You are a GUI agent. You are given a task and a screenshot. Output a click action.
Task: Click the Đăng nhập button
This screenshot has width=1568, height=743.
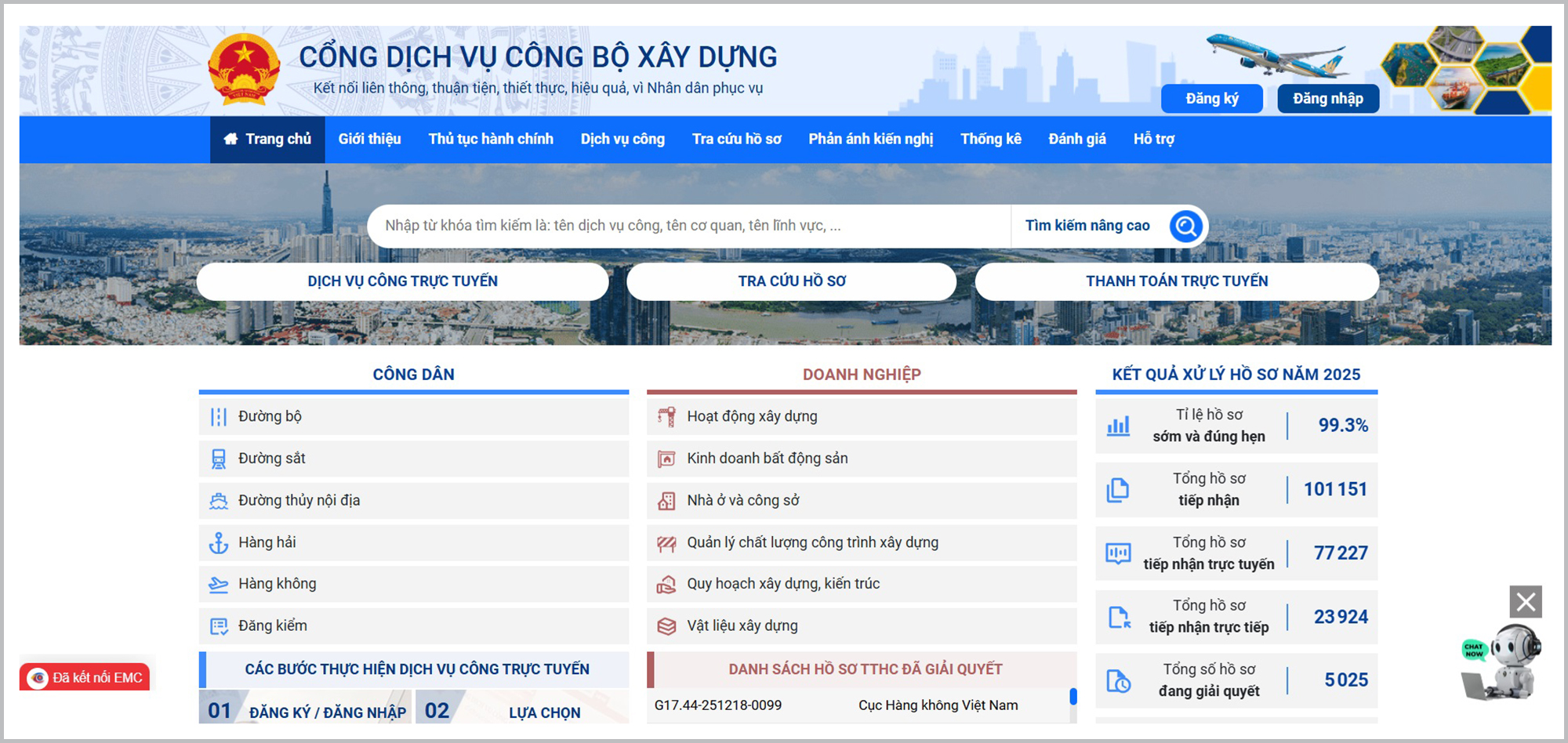click(1327, 98)
